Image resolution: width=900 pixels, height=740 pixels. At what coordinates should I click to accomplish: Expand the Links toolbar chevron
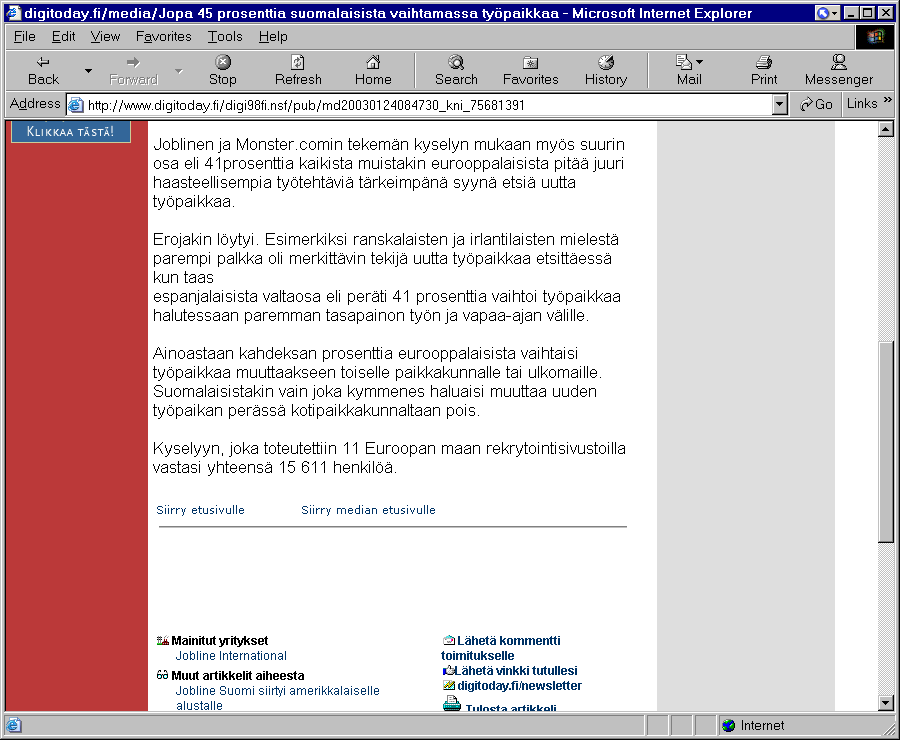click(x=887, y=99)
